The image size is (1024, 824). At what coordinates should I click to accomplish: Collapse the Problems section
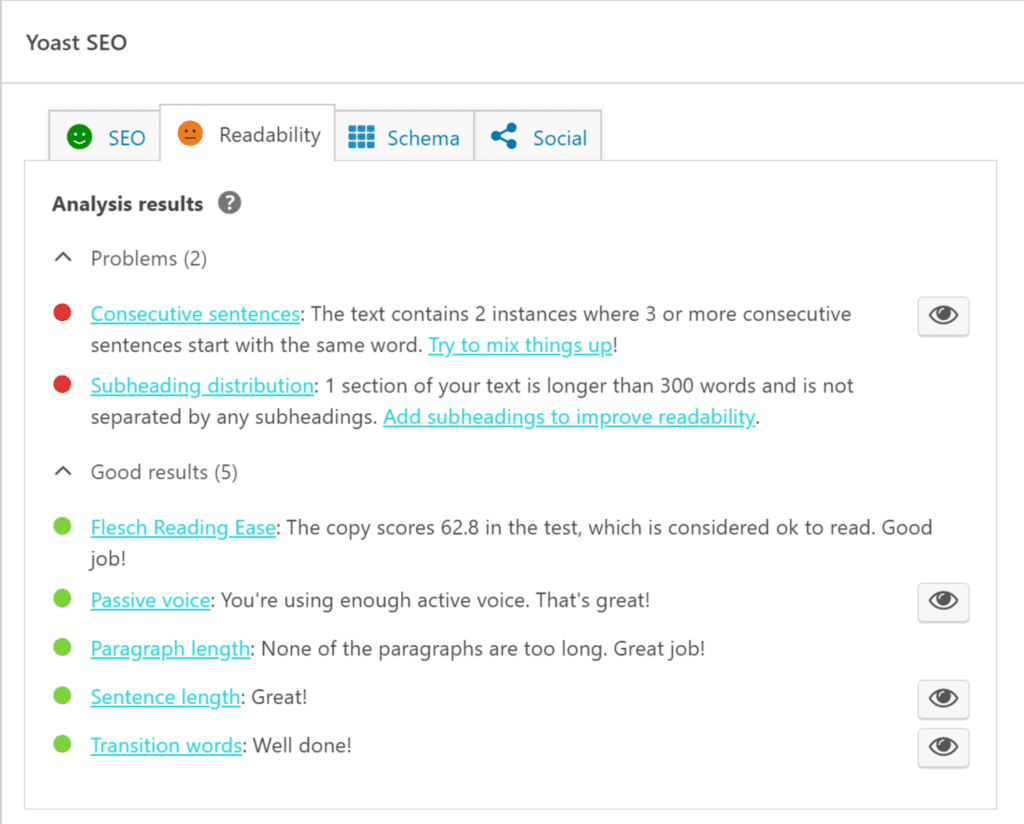coord(62,256)
